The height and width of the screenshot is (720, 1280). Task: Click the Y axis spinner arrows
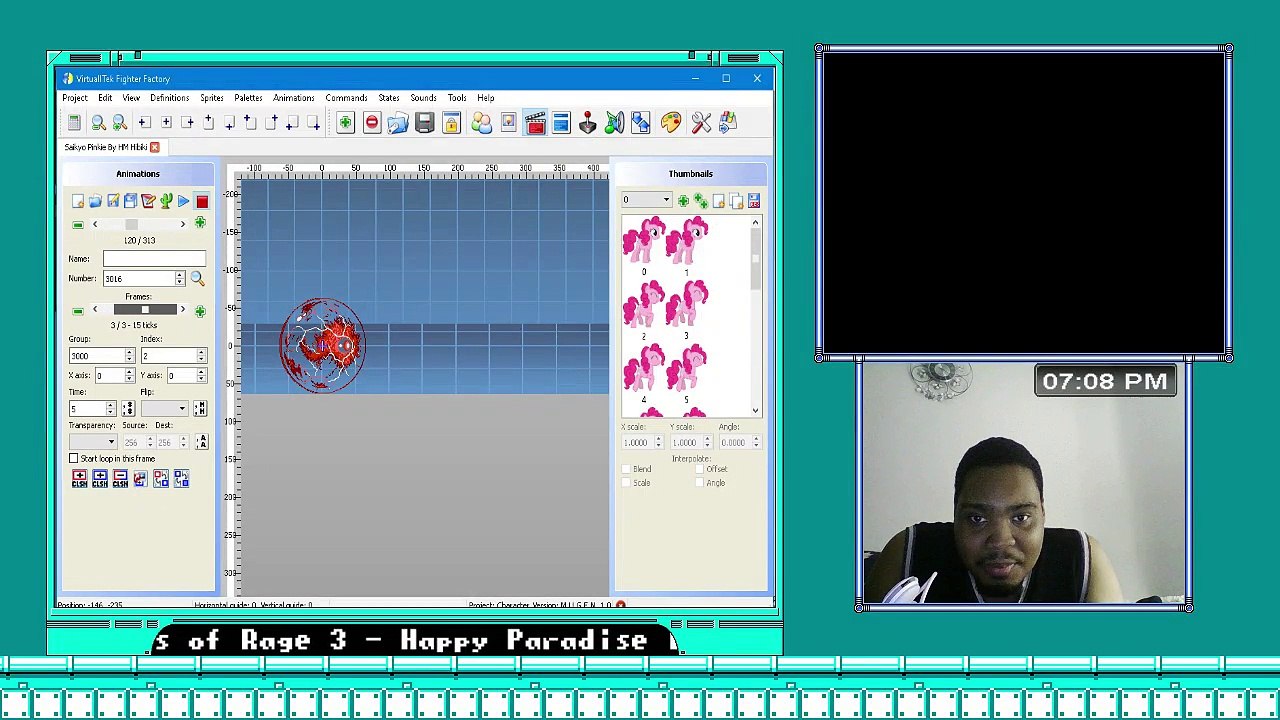pos(201,375)
